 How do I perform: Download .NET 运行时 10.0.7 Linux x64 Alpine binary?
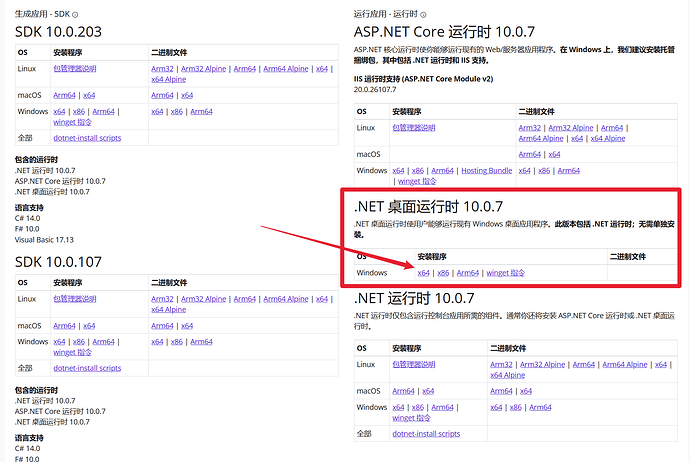507,375
